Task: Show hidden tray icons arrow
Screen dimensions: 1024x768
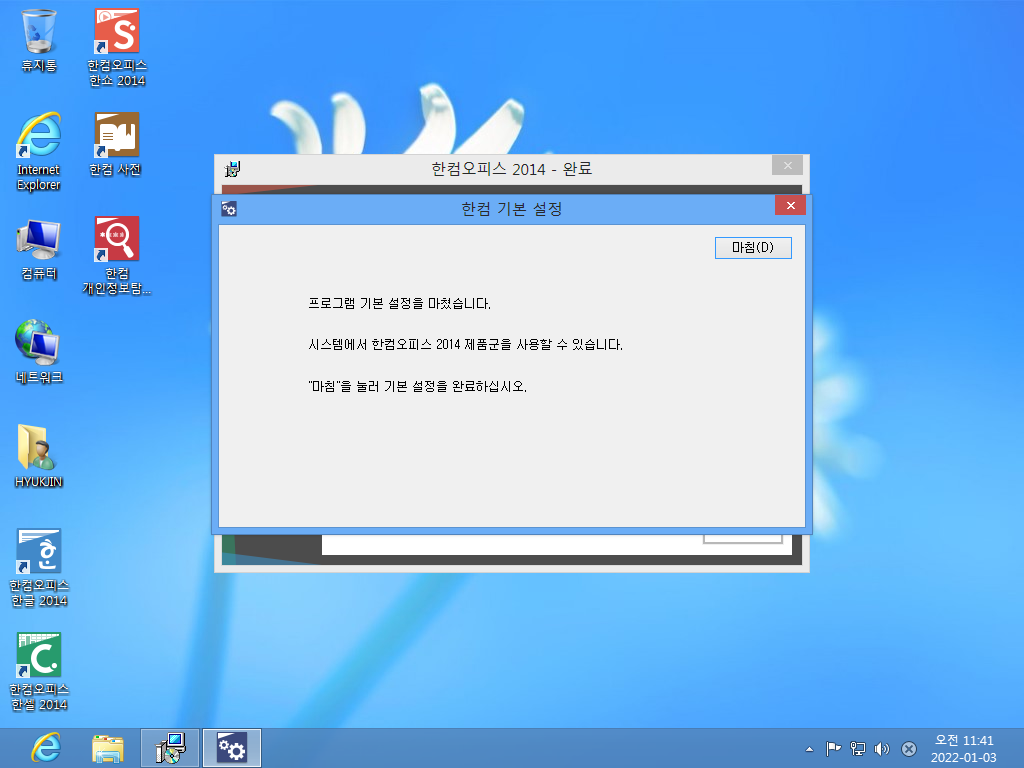Action: coord(809,749)
